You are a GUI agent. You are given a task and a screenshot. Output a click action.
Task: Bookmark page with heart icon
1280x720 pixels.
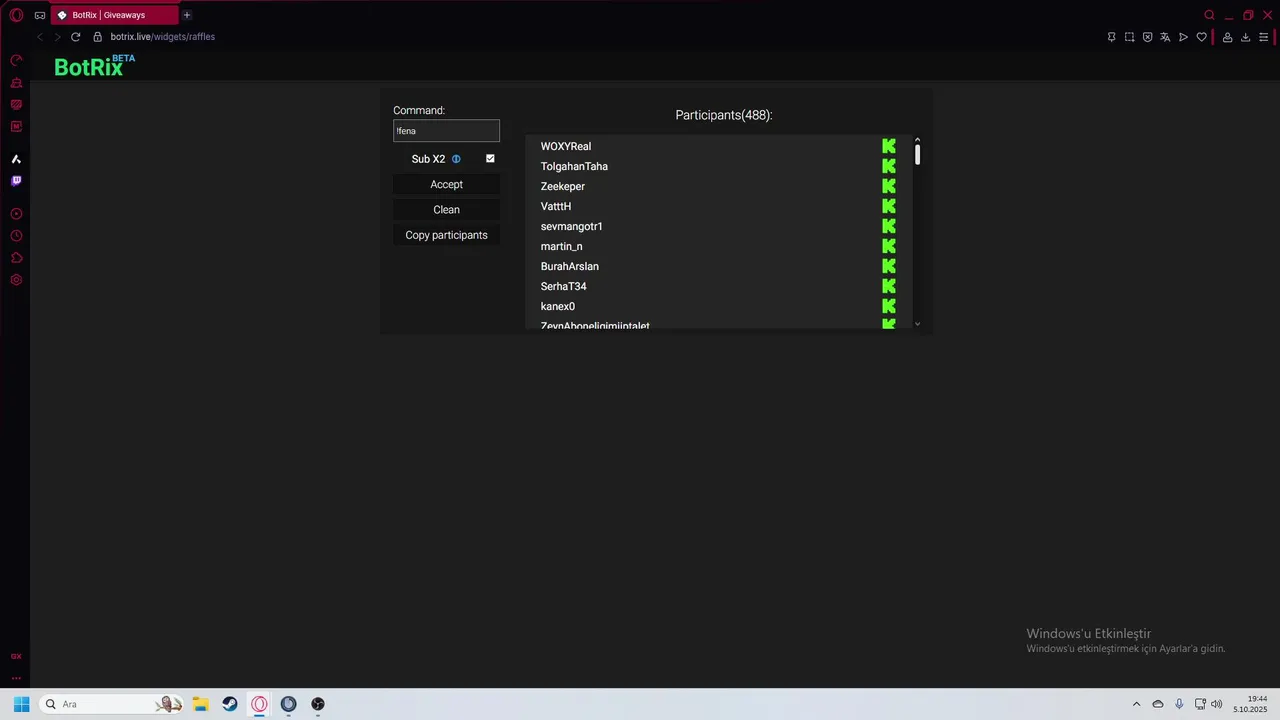[x=1201, y=37]
